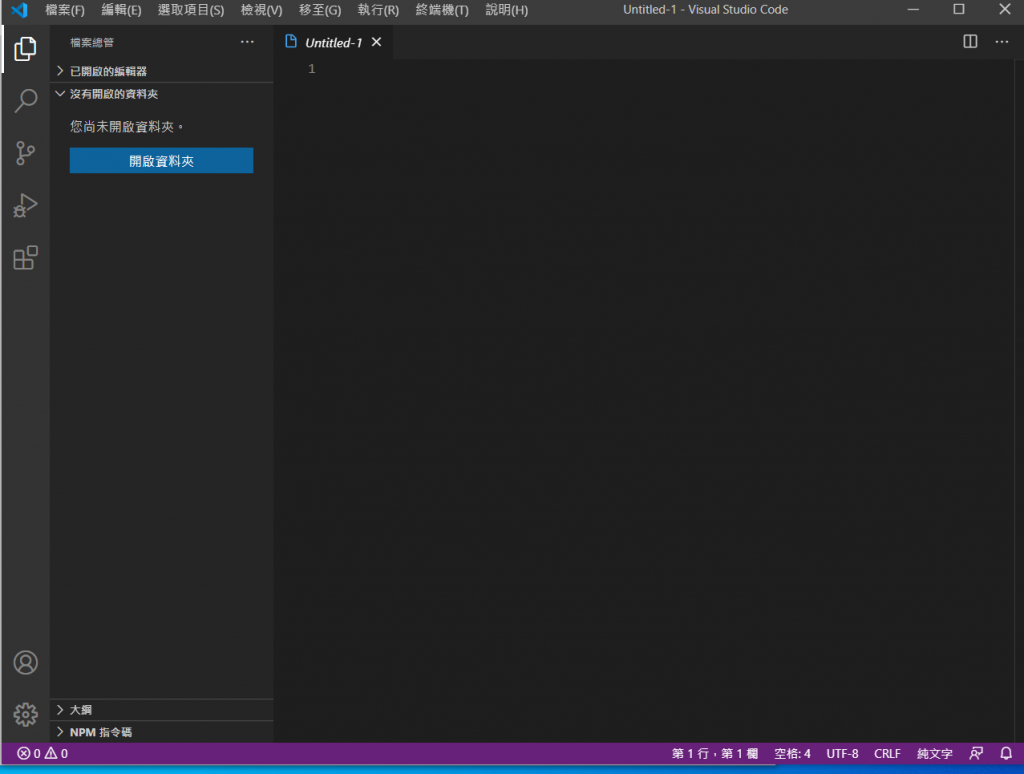Image resolution: width=1024 pixels, height=774 pixels.
Task: Expand the NPM 指令碼 section
Action: 161,732
